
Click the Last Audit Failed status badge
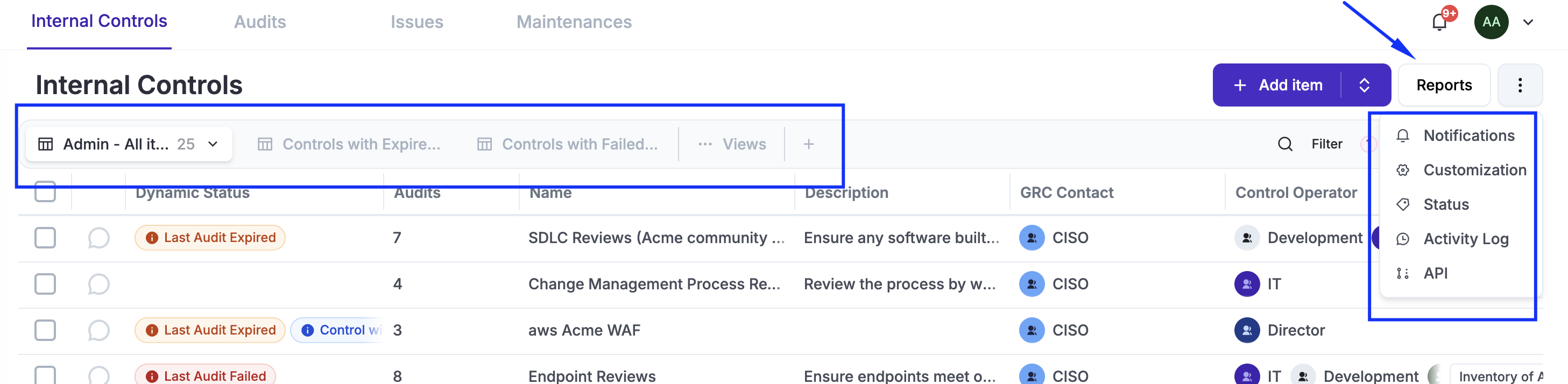coord(205,376)
